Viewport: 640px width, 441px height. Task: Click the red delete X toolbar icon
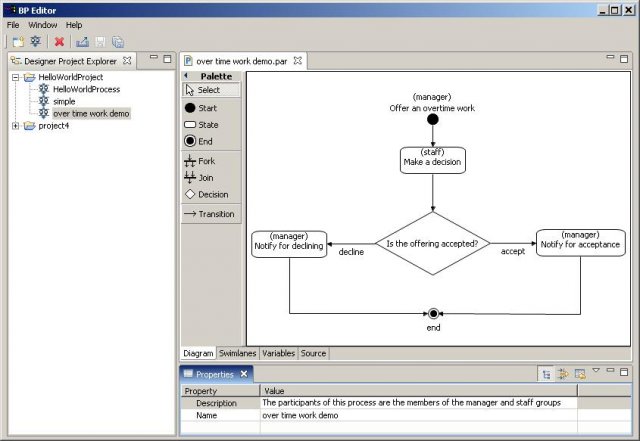tap(59, 42)
